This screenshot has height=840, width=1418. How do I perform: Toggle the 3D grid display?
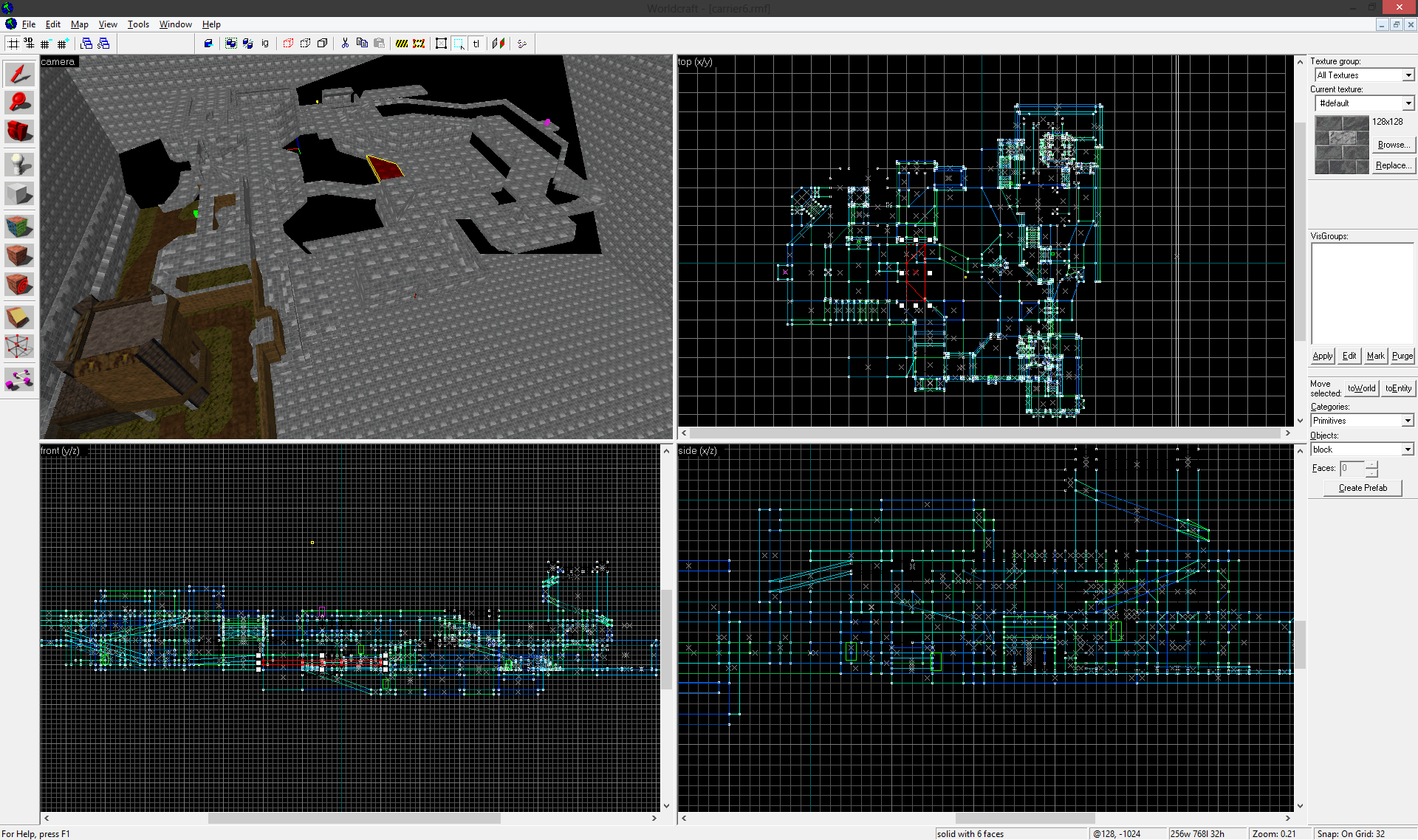[29, 44]
